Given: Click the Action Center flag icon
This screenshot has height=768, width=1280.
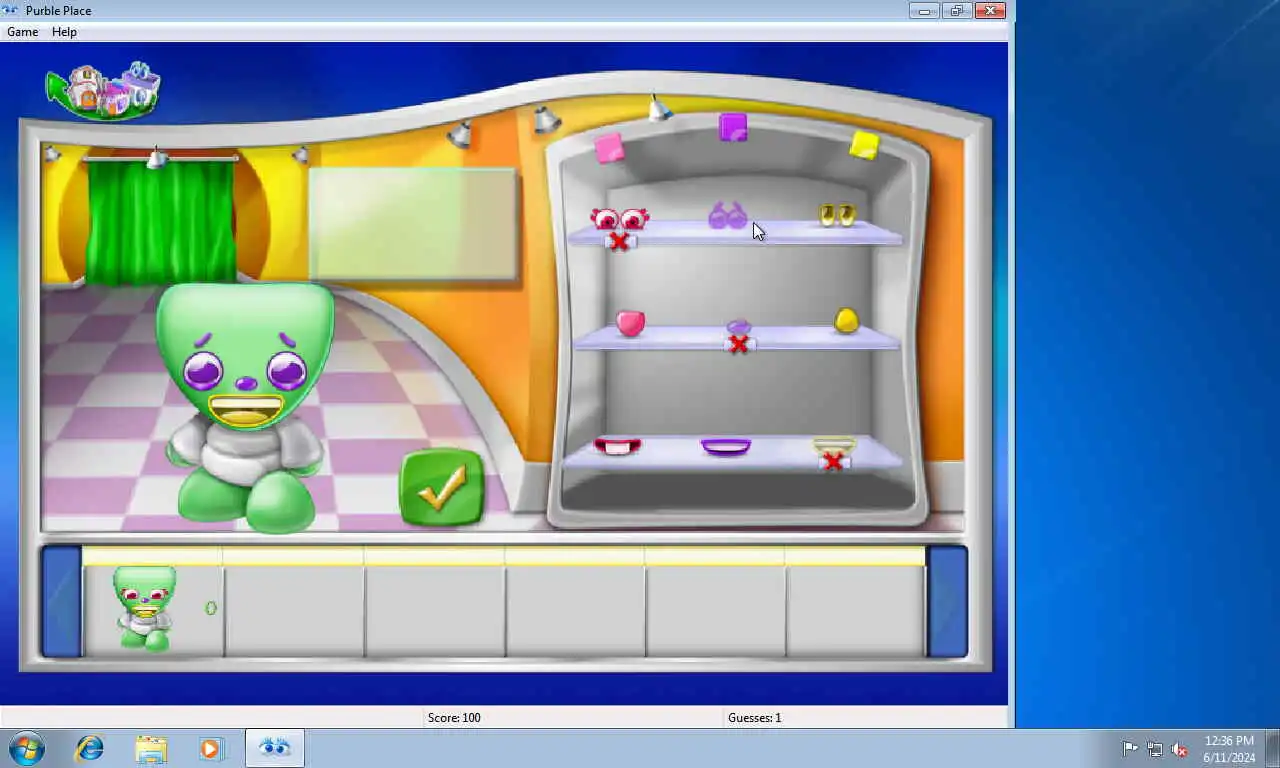Looking at the screenshot, I should tap(1130, 749).
